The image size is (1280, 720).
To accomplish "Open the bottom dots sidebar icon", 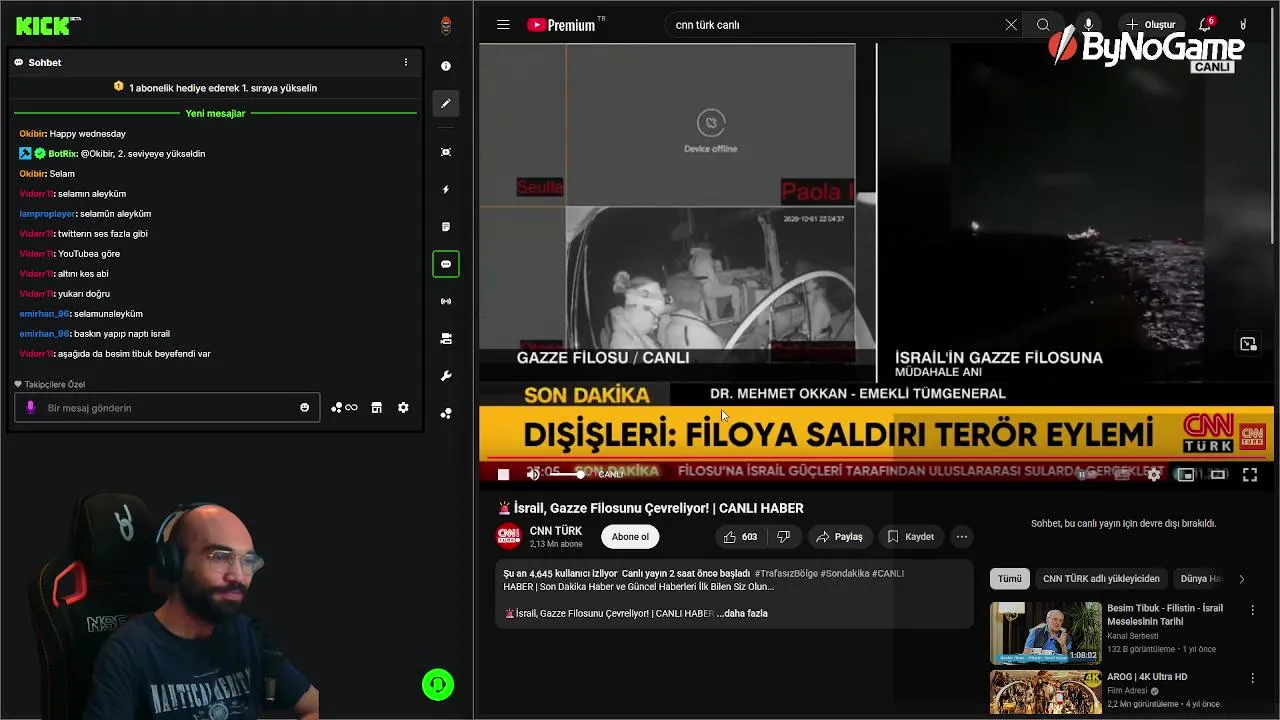I will click(x=446, y=413).
